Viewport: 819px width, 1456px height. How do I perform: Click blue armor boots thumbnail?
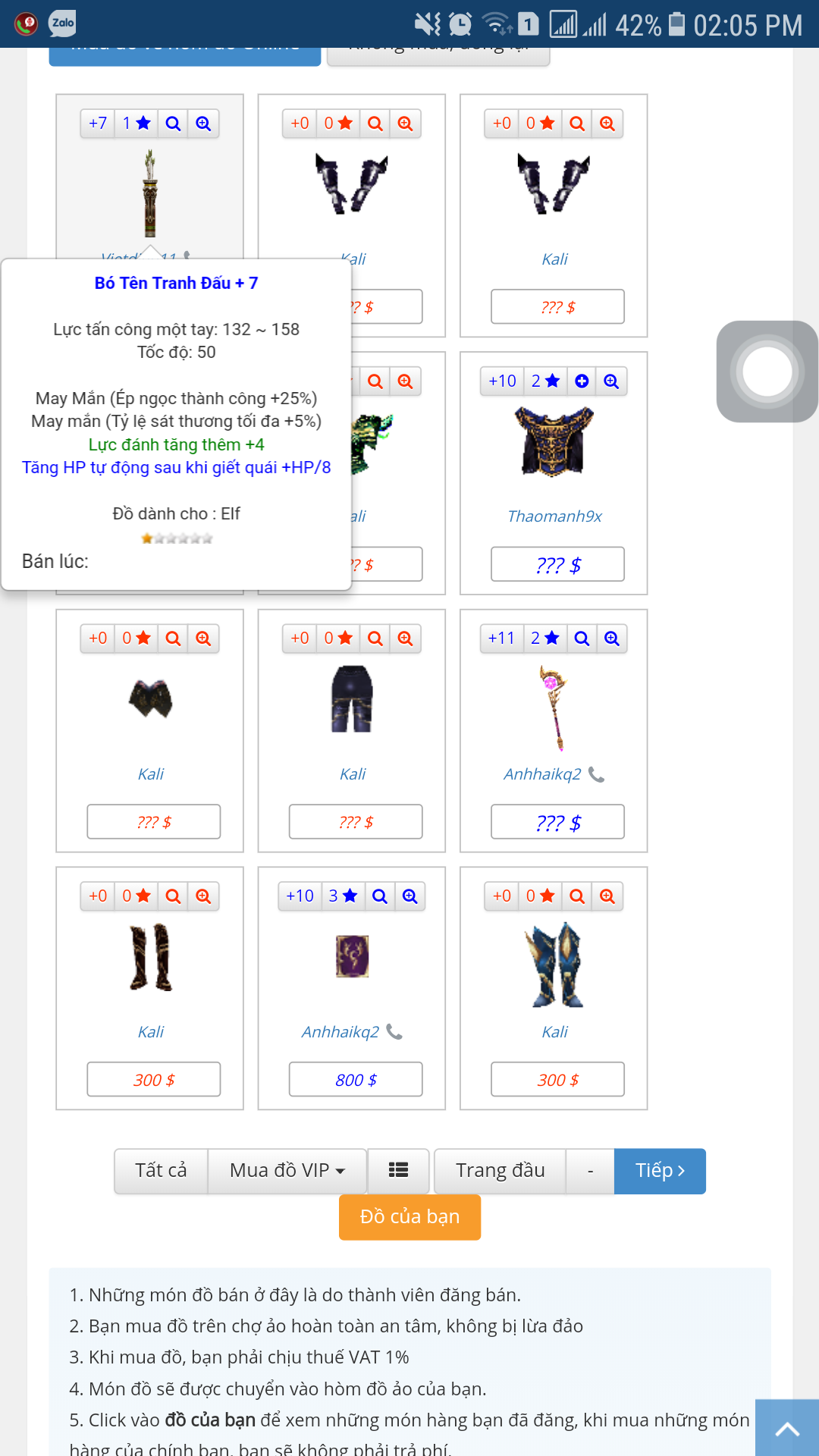[554, 965]
